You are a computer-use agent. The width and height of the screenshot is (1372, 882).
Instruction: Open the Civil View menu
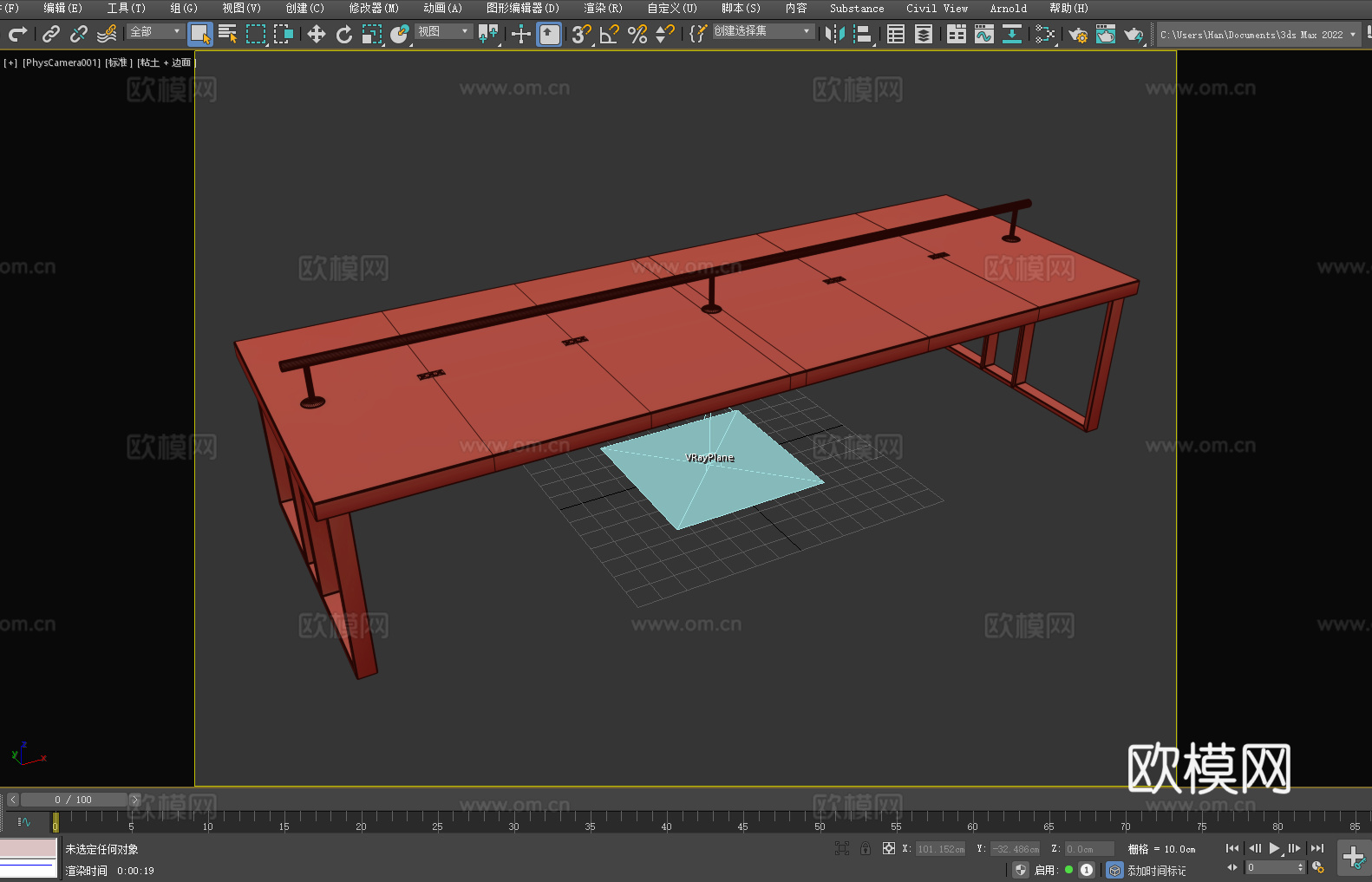pos(937,8)
